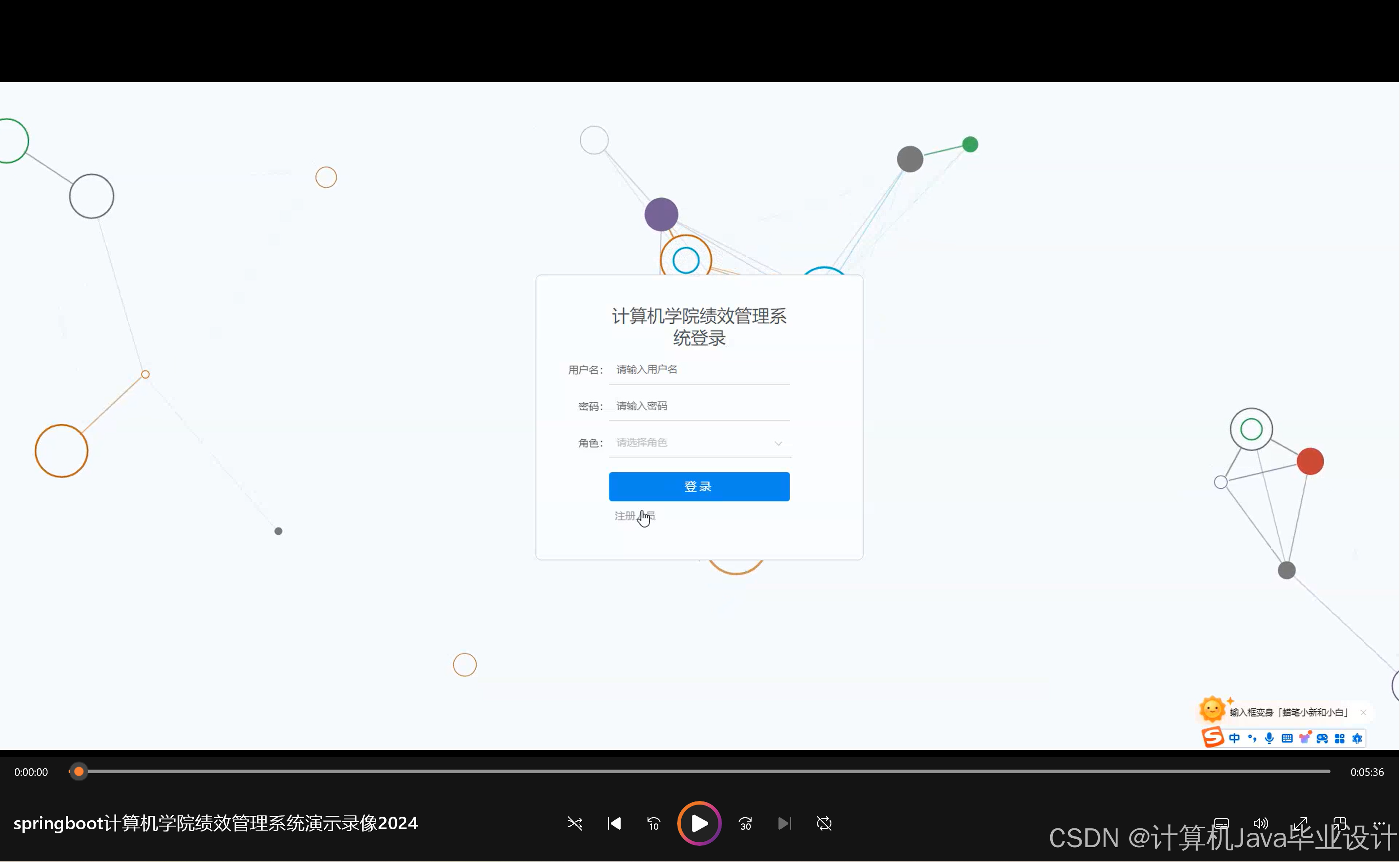
Task: Open the toolbox grid icon in the IME bar
Action: (x=1340, y=738)
